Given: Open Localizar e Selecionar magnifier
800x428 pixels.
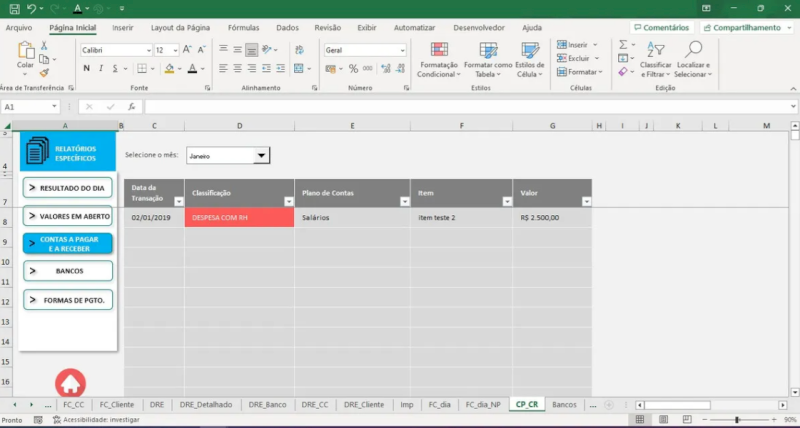Looking at the screenshot, I should pos(691,59).
